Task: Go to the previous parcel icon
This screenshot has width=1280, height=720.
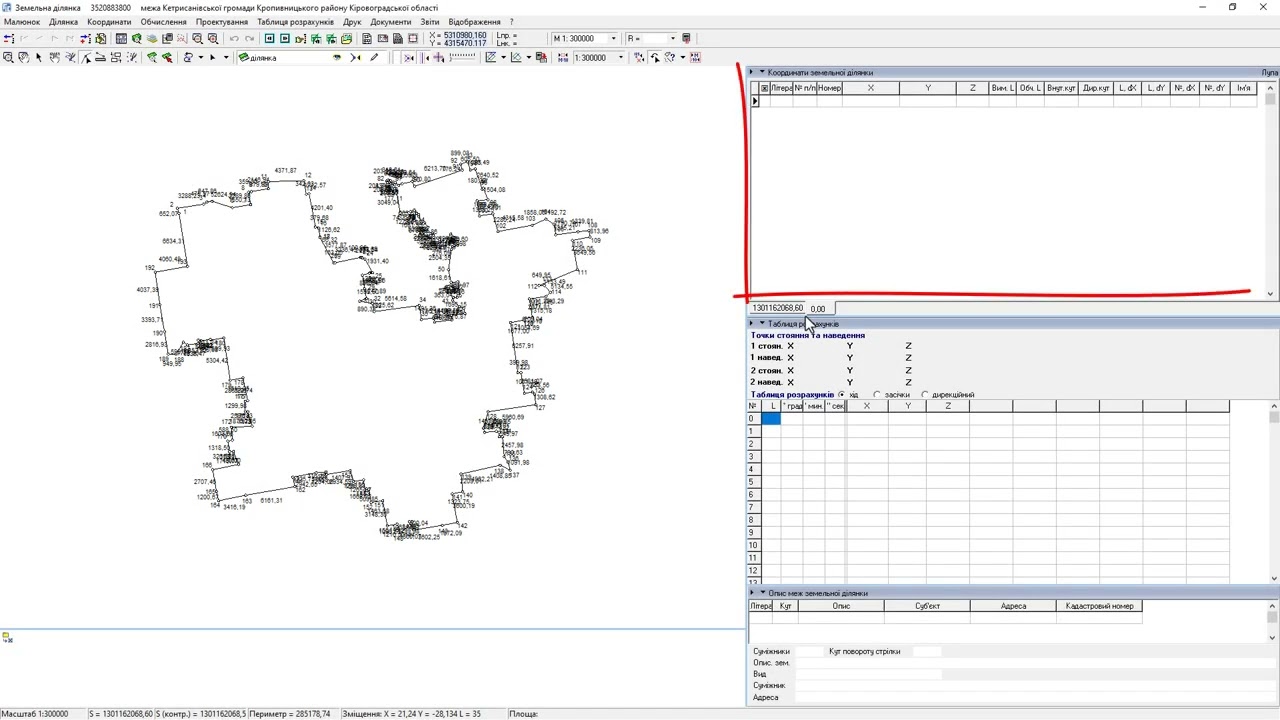Action: tap(270, 38)
